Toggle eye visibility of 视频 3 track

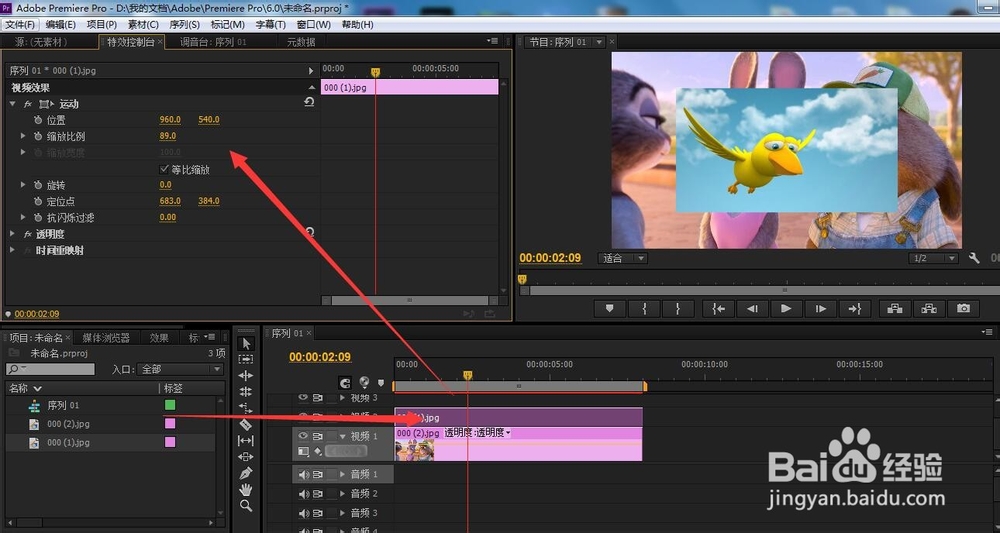[303, 398]
